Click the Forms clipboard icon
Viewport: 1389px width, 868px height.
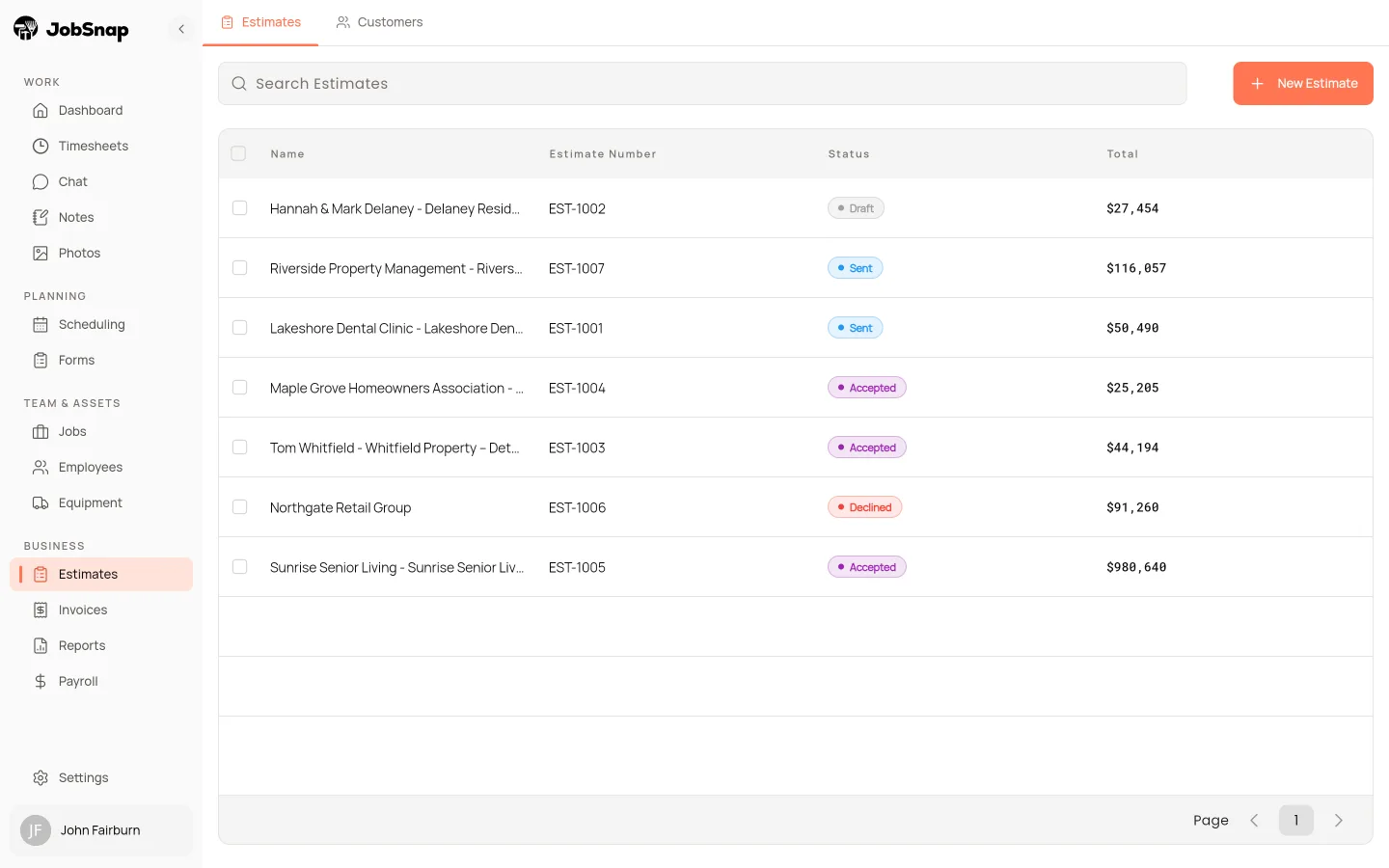[41, 361]
